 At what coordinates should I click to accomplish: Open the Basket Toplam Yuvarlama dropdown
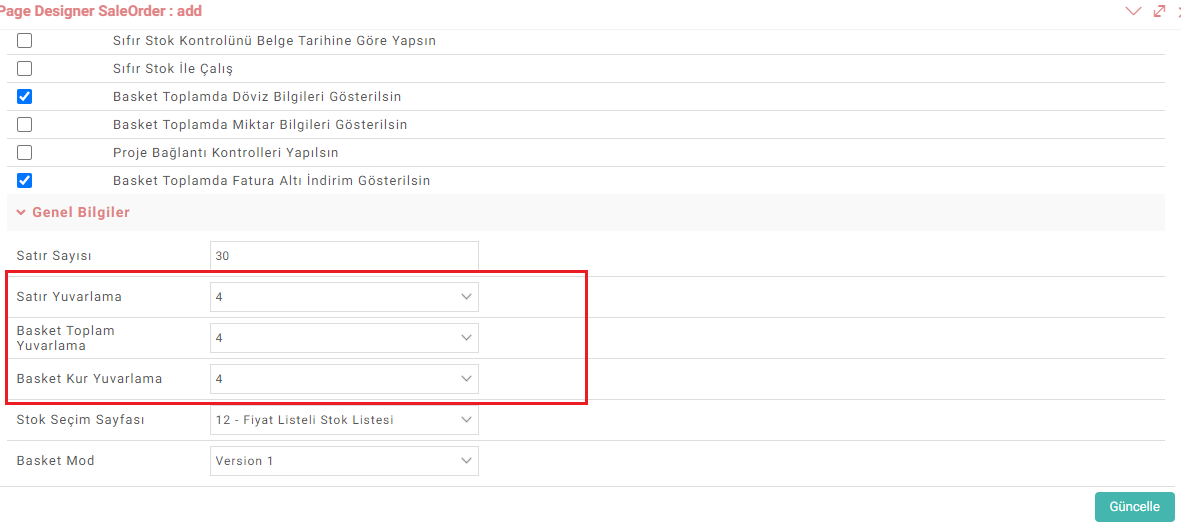point(344,338)
